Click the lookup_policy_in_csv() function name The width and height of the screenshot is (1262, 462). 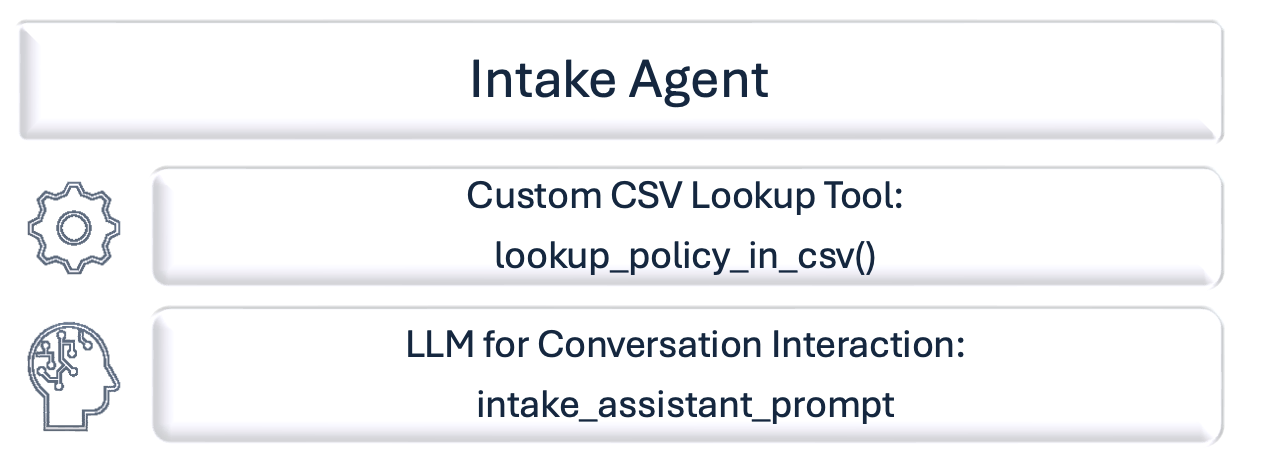[685, 257]
